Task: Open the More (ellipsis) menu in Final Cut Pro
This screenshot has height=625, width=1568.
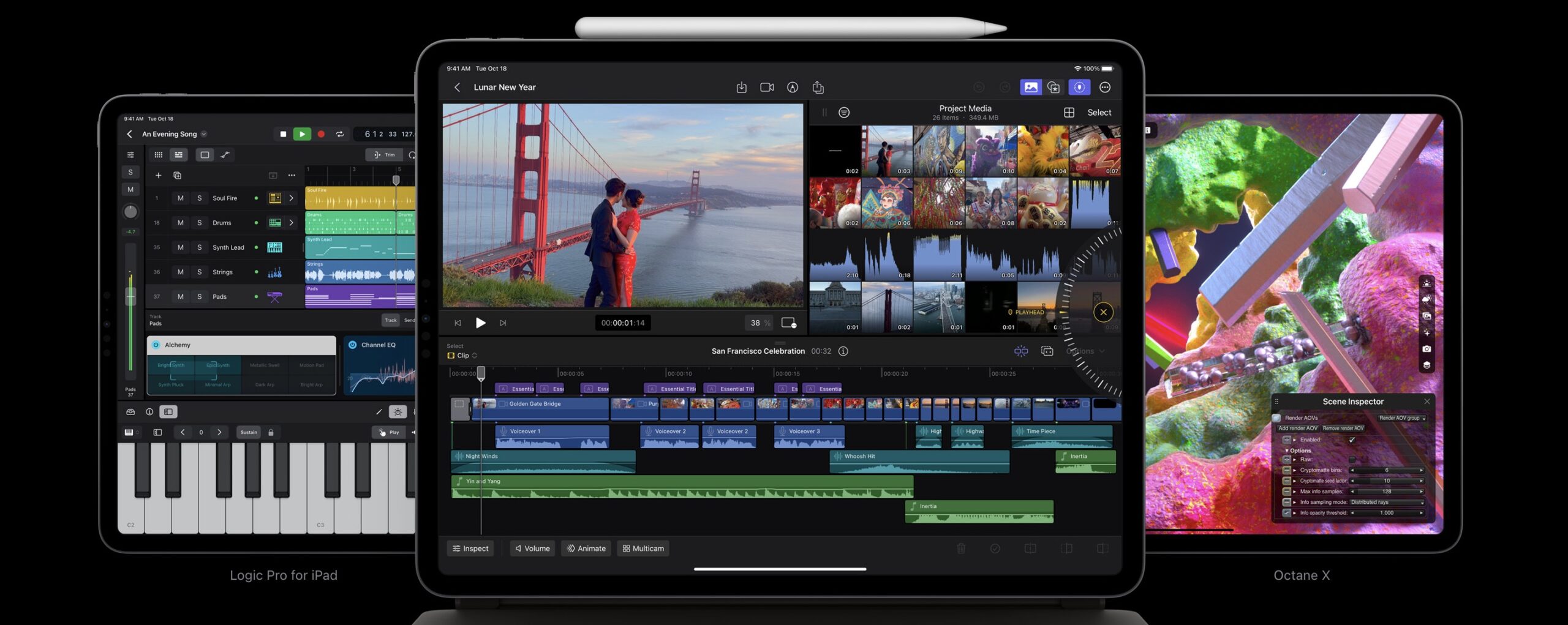Action: pyautogui.click(x=1105, y=88)
